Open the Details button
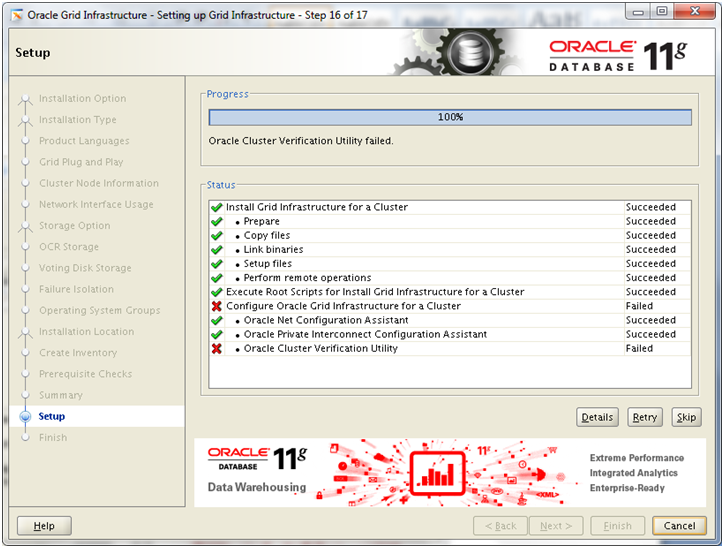Image resolution: width=724 pixels, height=548 pixels. (597, 417)
